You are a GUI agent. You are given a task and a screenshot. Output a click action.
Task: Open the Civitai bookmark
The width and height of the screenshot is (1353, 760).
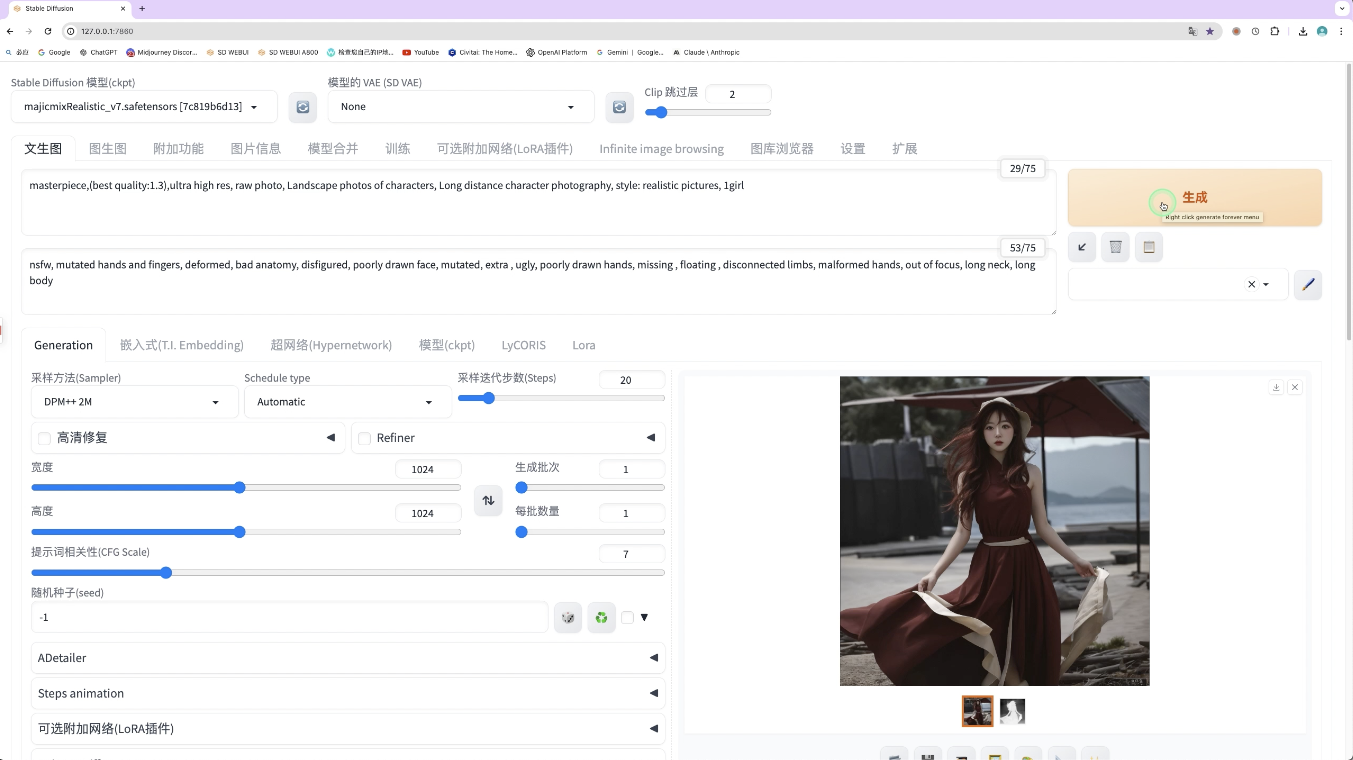click(483, 52)
